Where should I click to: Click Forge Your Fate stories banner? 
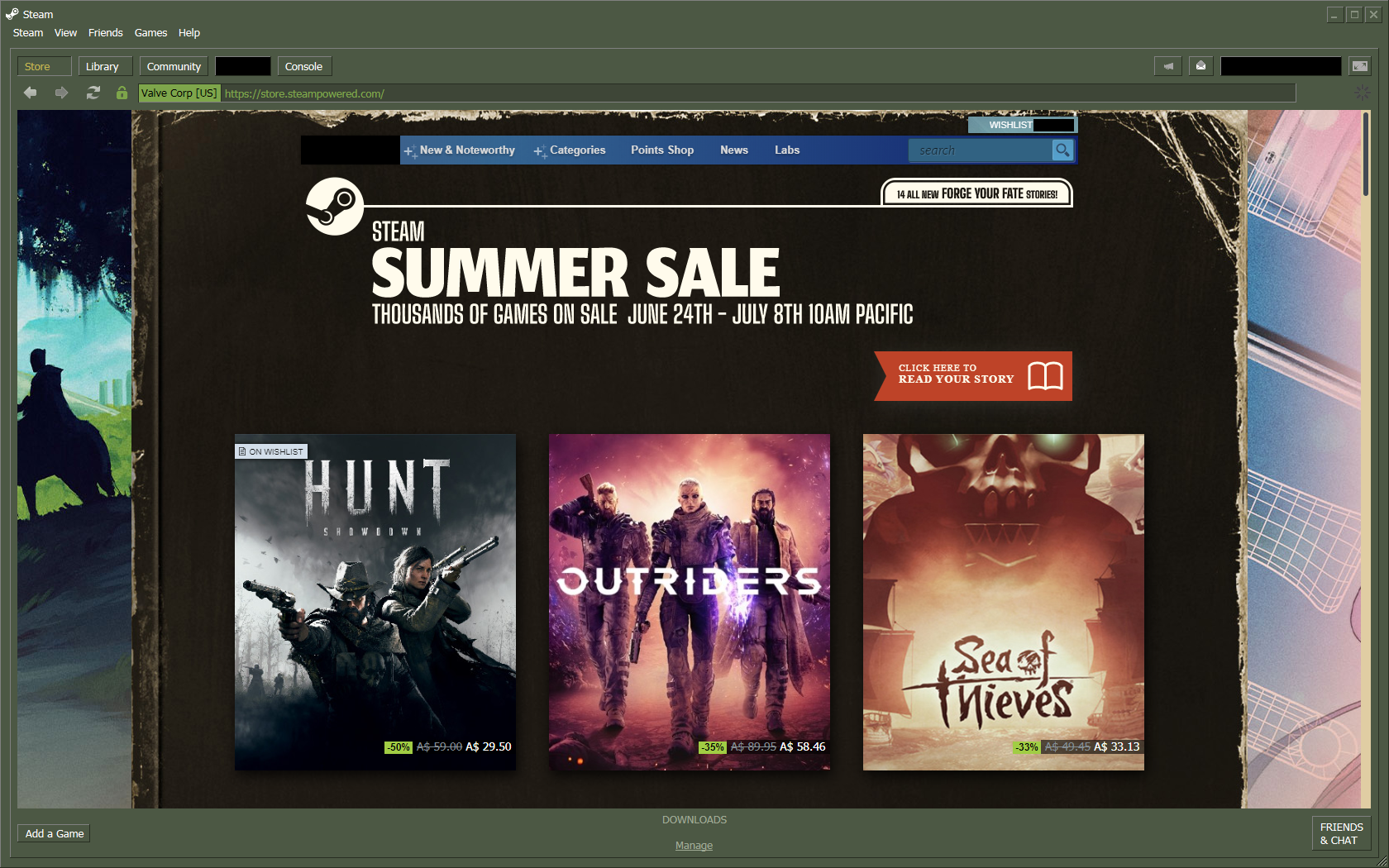(976, 193)
